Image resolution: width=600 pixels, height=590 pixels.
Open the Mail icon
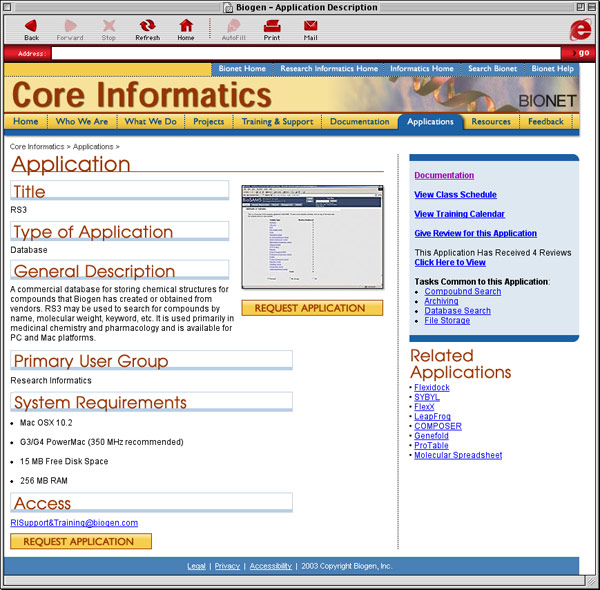click(x=310, y=26)
